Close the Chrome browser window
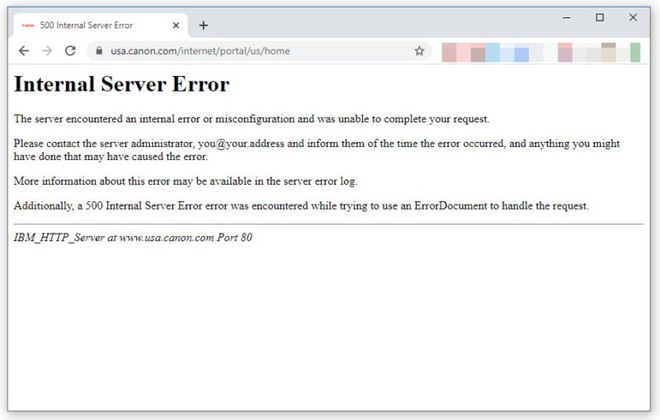The width and height of the screenshot is (660, 420). coord(633,17)
